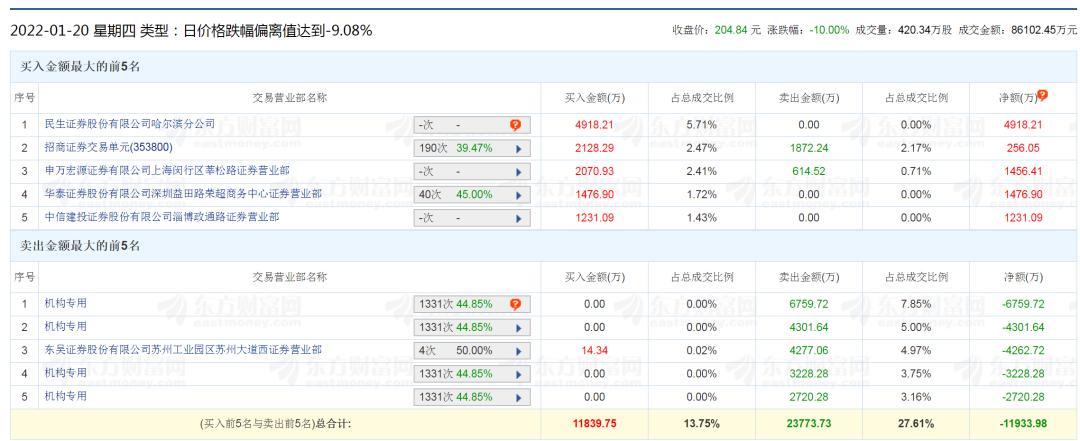This screenshot has width=1080, height=441.
Task: Expand arrow for 华泰证券 40次 45.00% stats
Action: 518,195
